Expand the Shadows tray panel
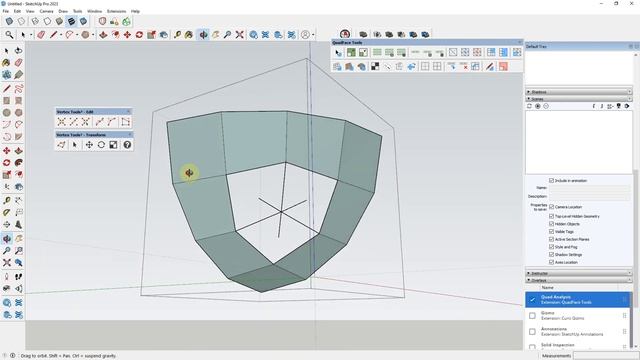This screenshot has height=360, width=640. (x=578, y=92)
